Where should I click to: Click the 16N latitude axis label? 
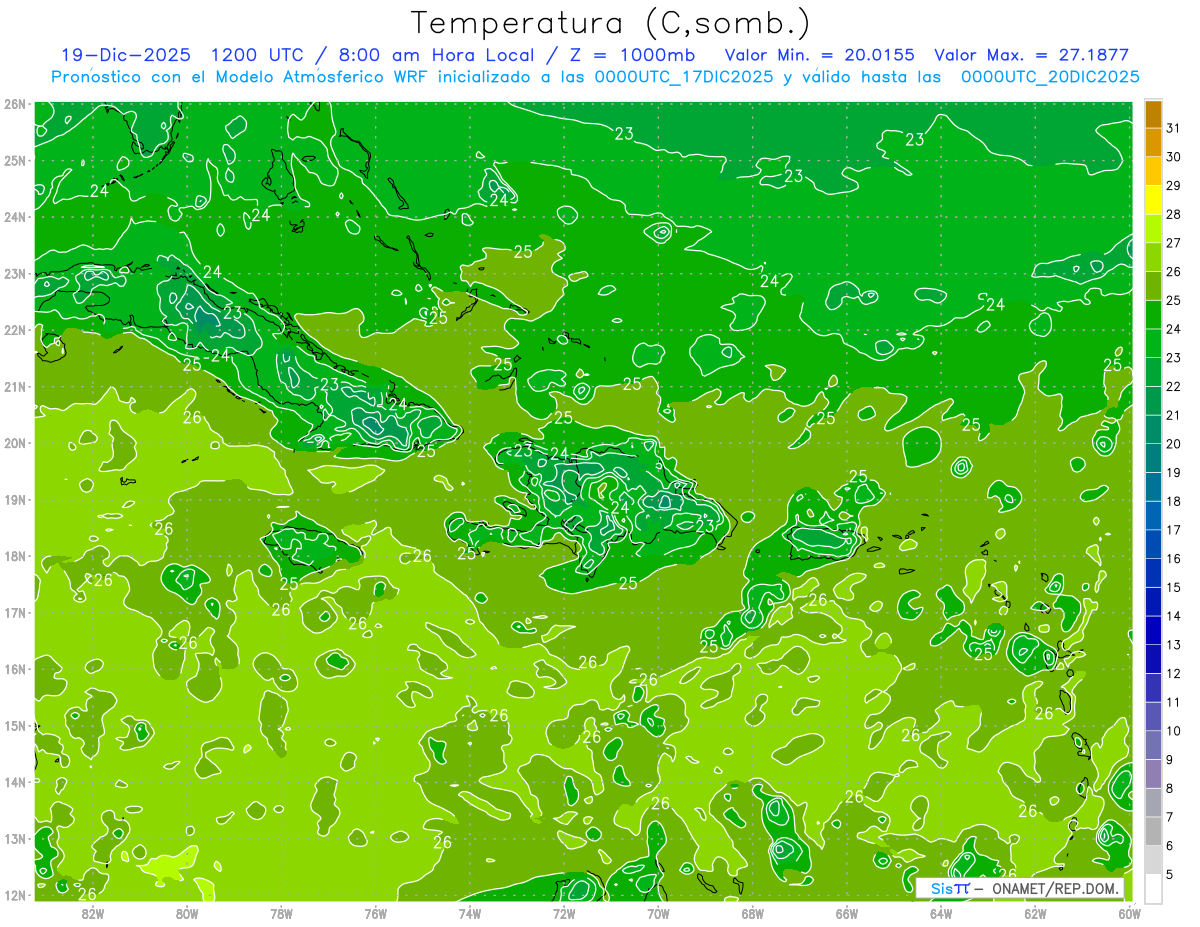tap(15, 669)
